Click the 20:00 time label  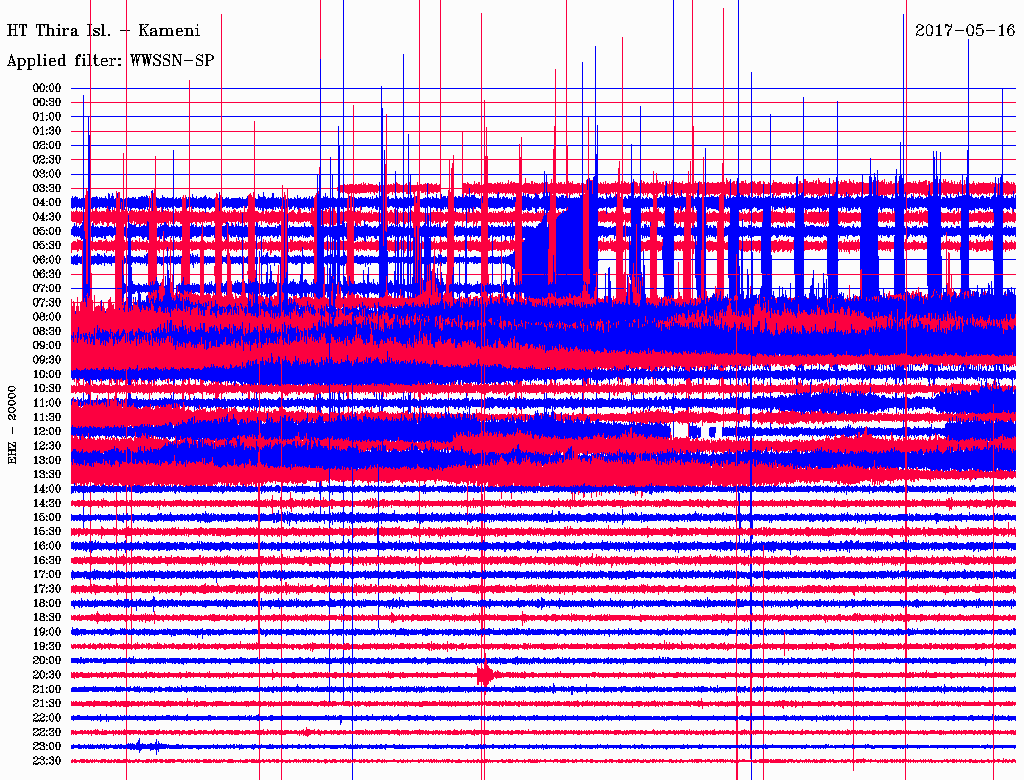47,660
